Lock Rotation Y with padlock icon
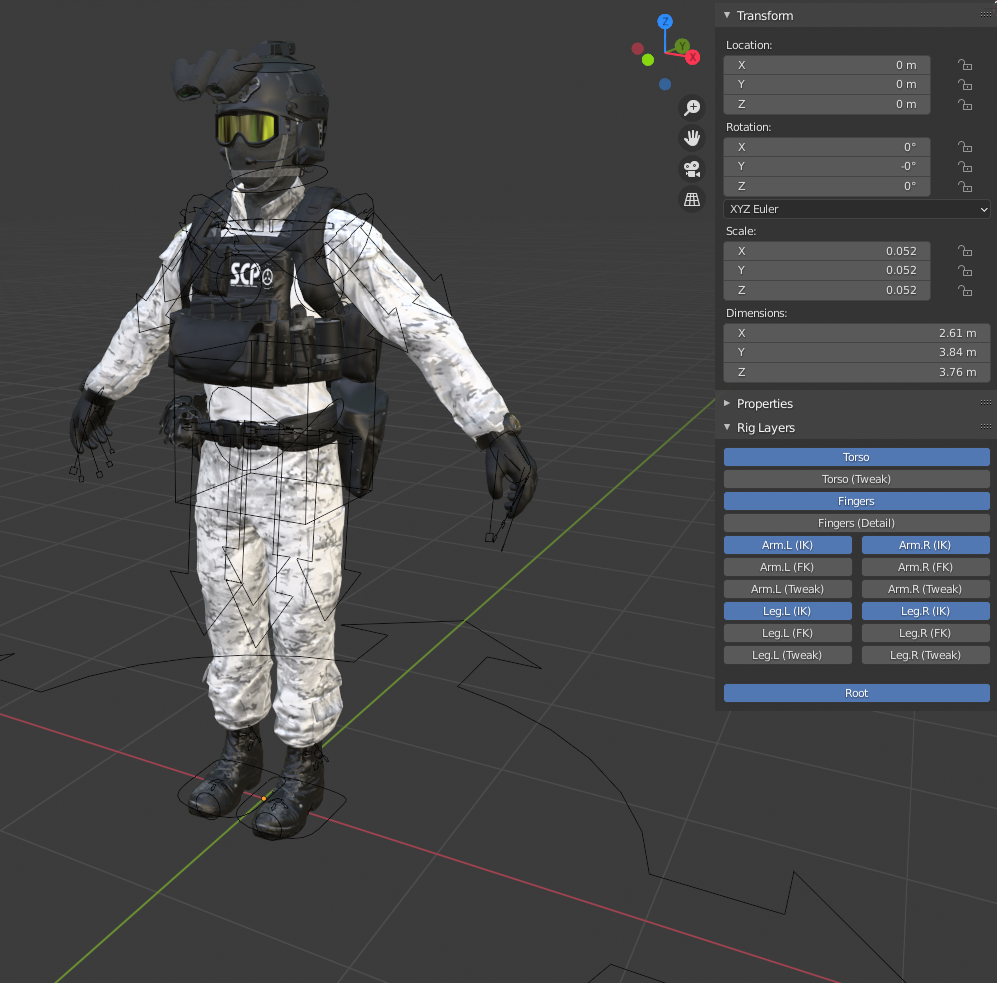The width and height of the screenshot is (997, 983). 965,167
